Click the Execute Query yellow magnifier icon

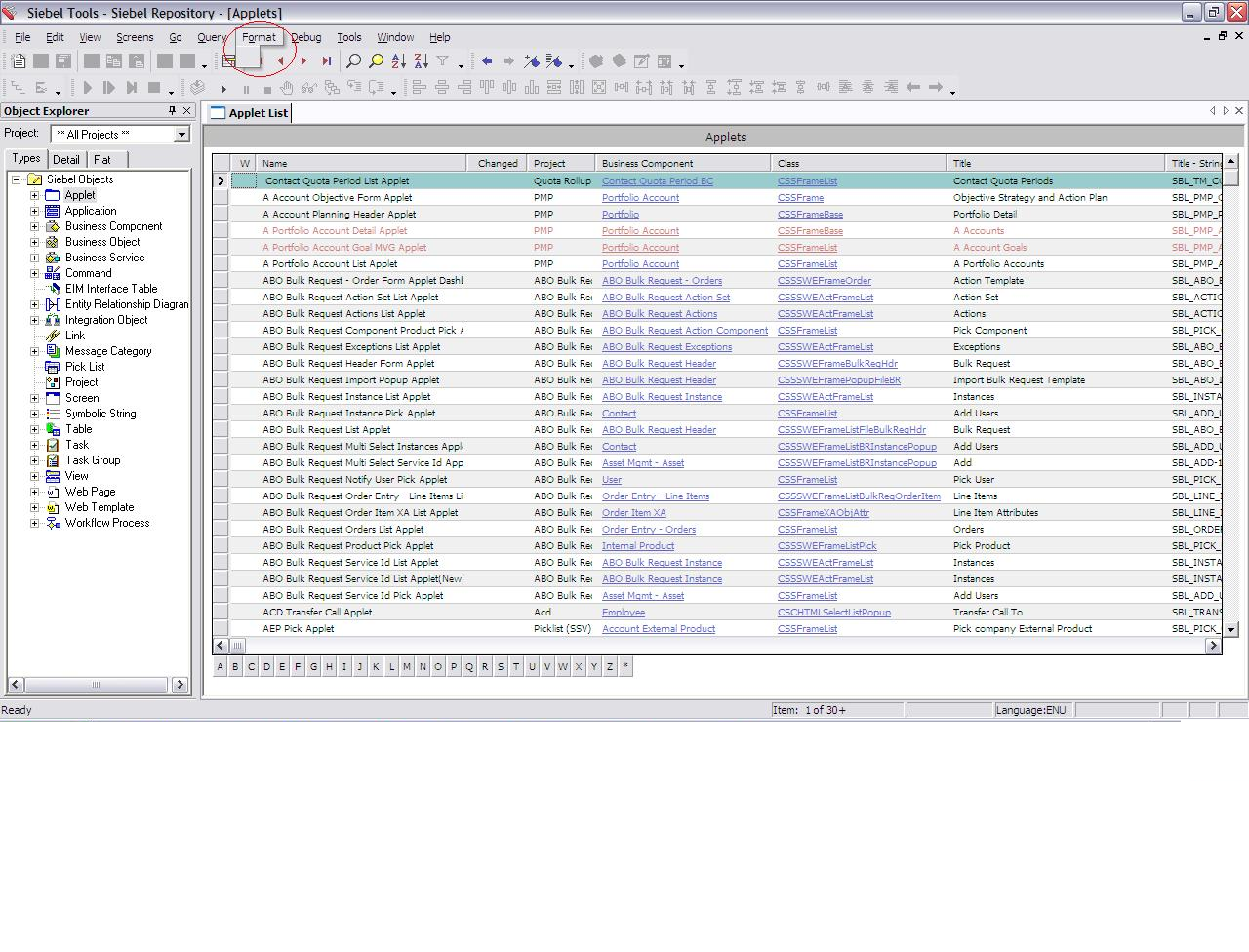(x=377, y=61)
